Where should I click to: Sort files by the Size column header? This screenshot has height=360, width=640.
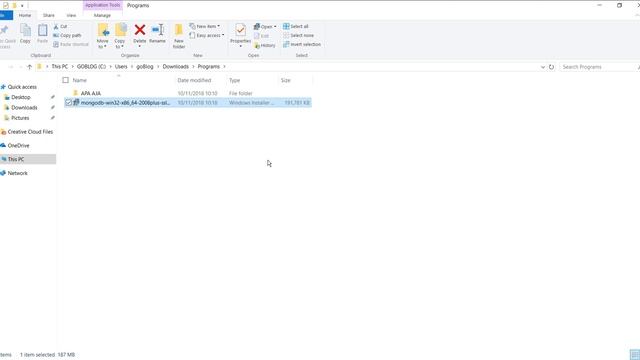coord(286,80)
